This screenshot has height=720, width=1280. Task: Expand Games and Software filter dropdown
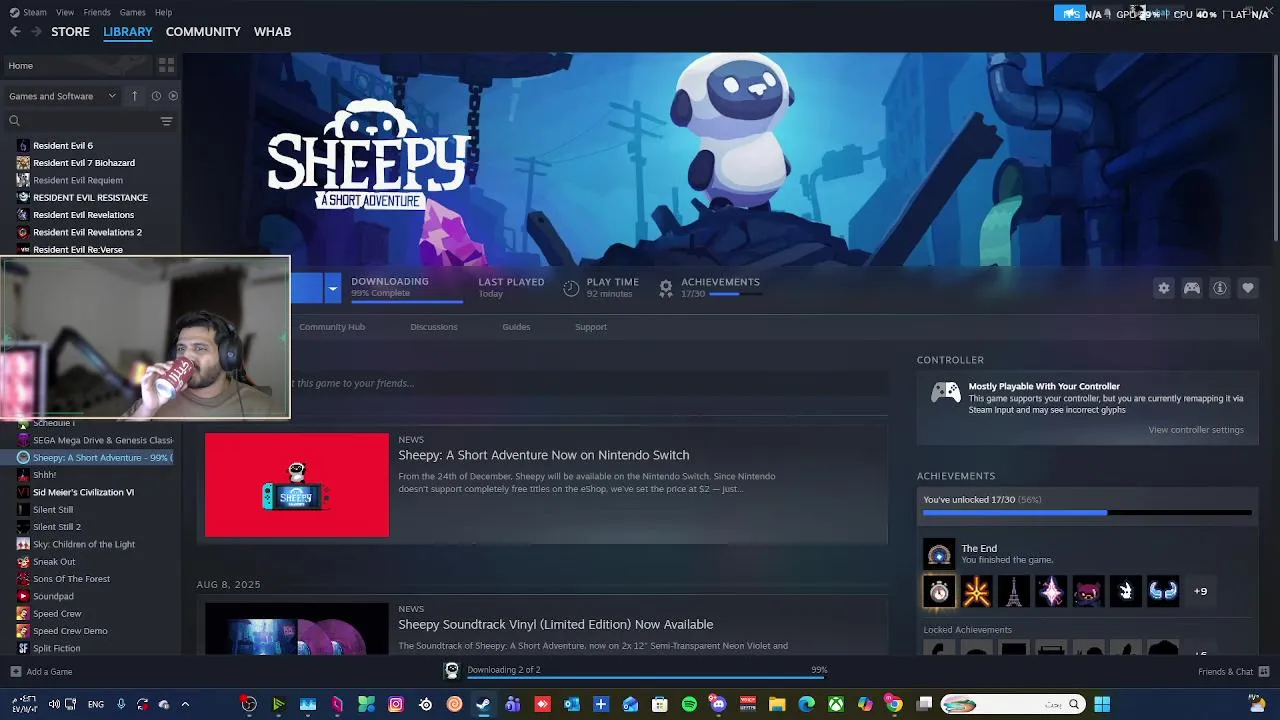click(62, 96)
